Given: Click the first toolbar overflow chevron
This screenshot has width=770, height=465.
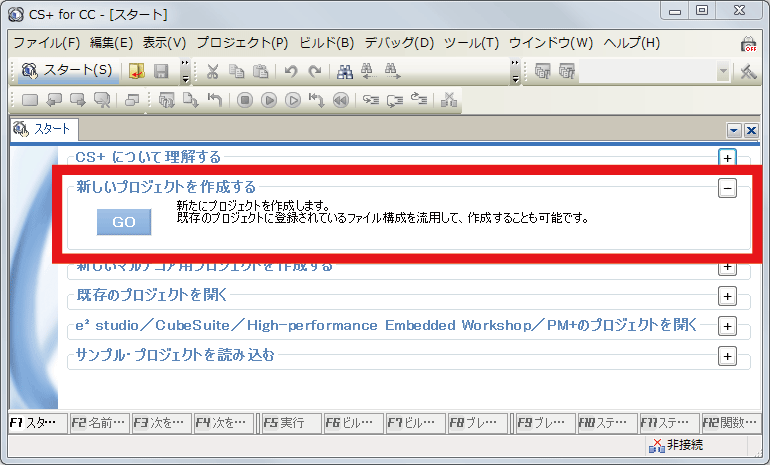Looking at the screenshot, I should click(x=185, y=72).
